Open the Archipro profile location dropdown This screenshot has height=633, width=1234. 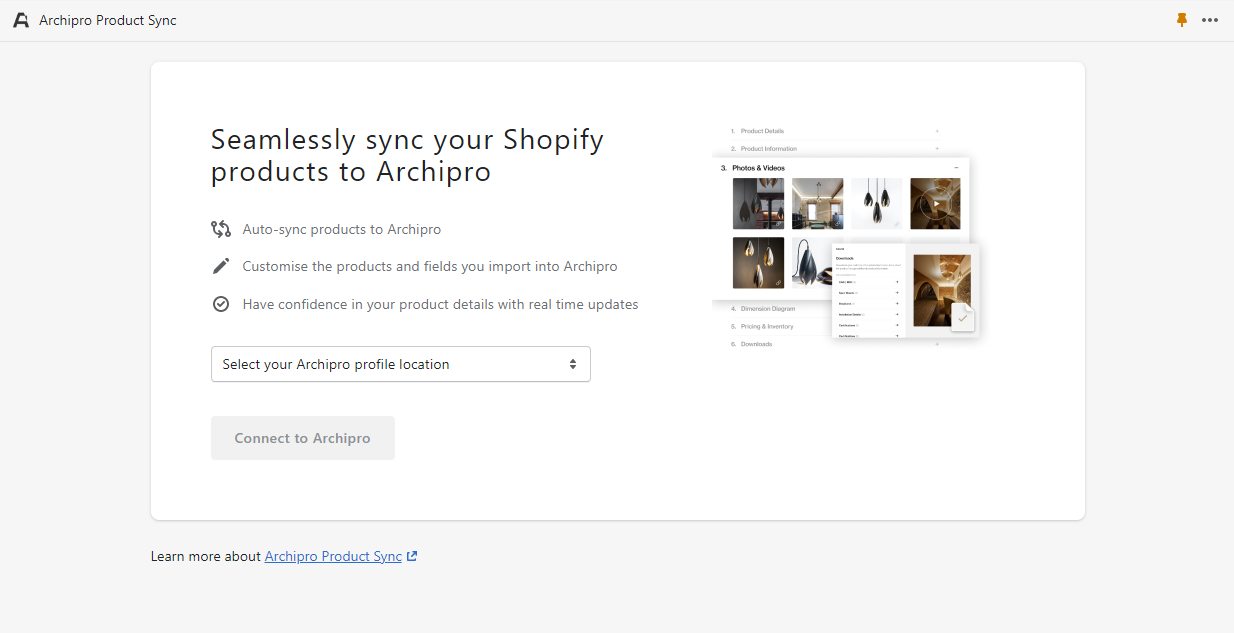[401, 364]
